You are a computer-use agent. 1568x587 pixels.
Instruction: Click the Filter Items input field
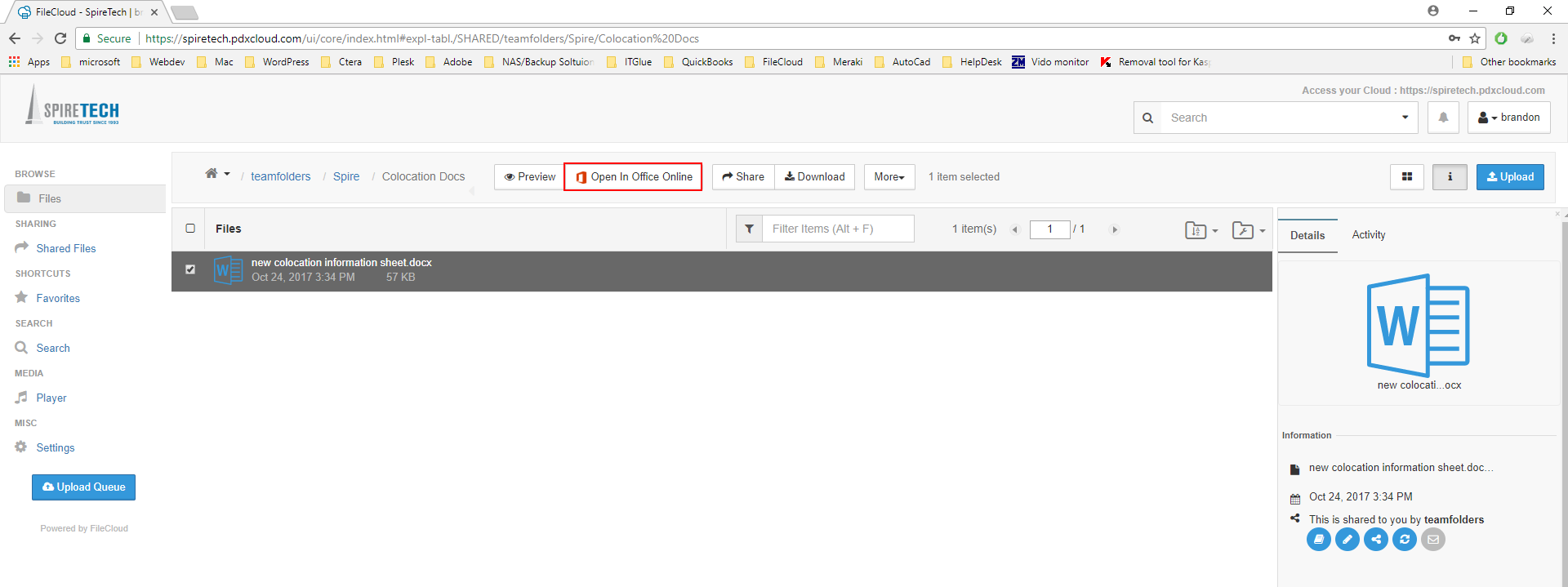[x=838, y=229]
